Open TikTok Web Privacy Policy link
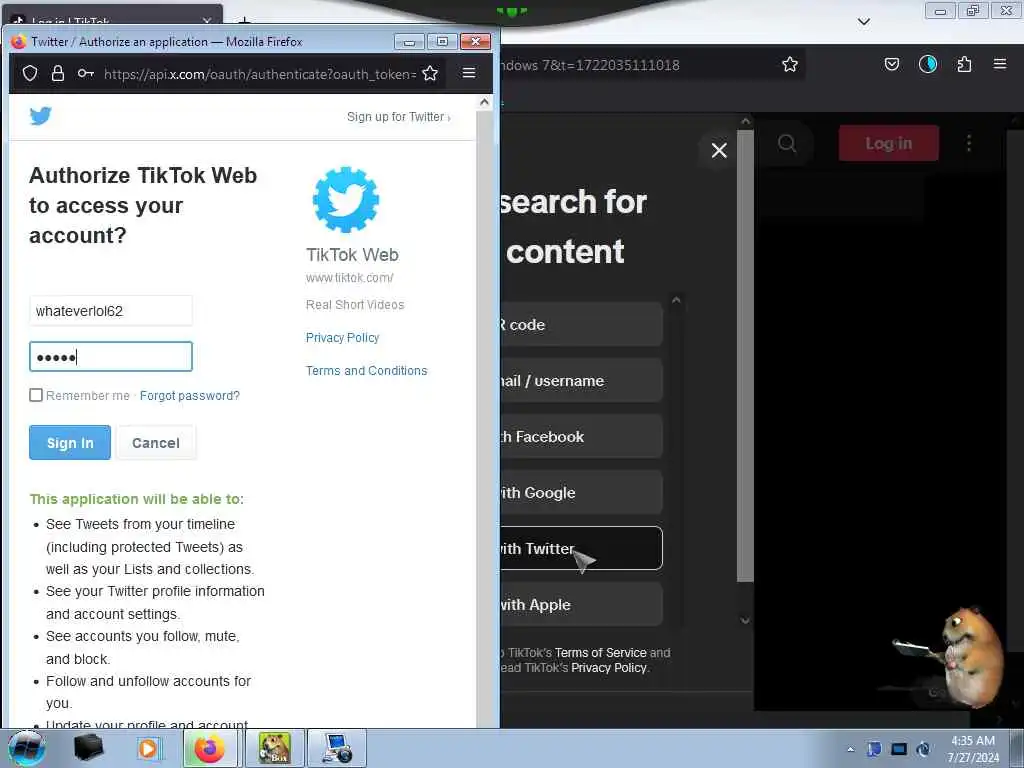This screenshot has width=1024, height=768. [342, 338]
